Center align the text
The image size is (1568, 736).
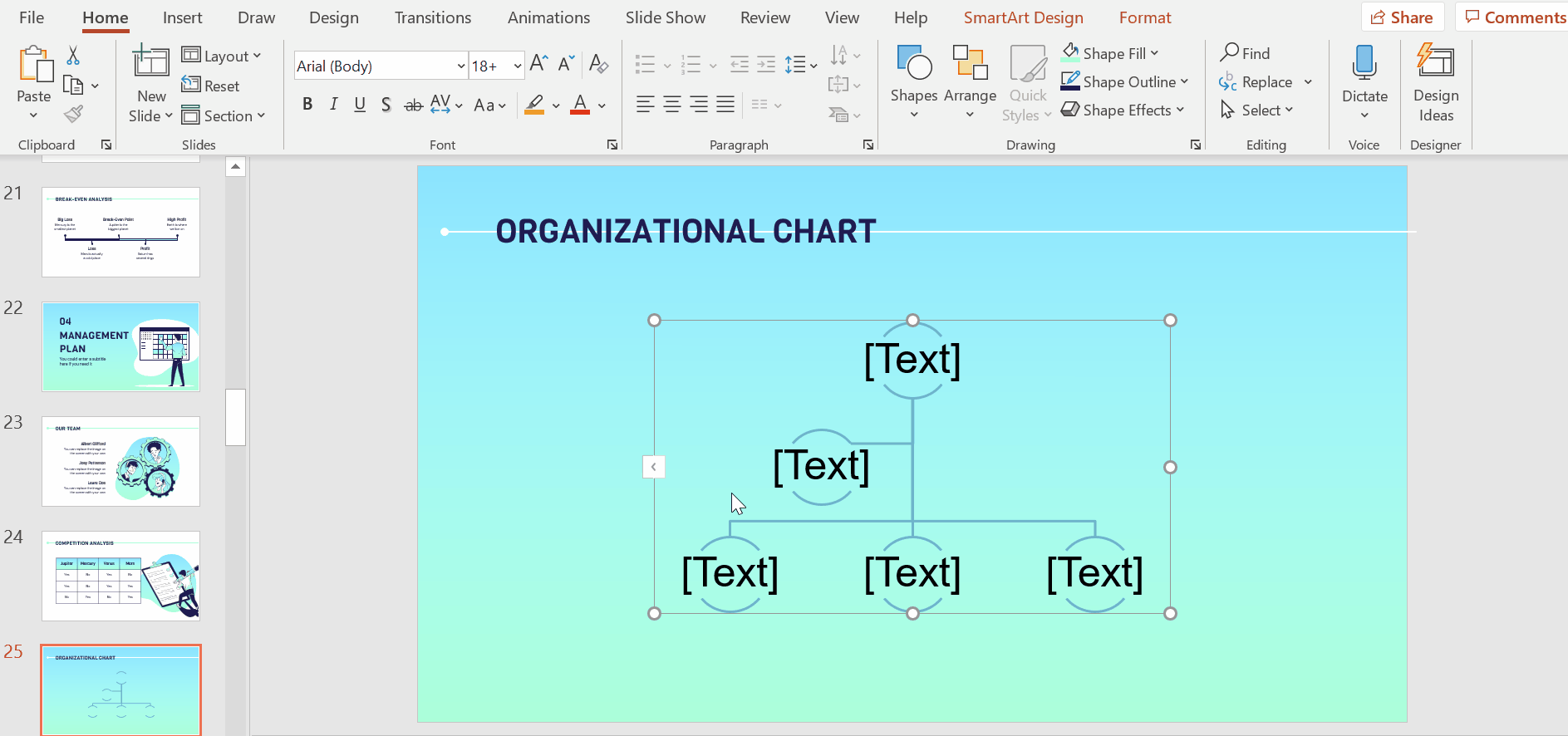[x=672, y=105]
